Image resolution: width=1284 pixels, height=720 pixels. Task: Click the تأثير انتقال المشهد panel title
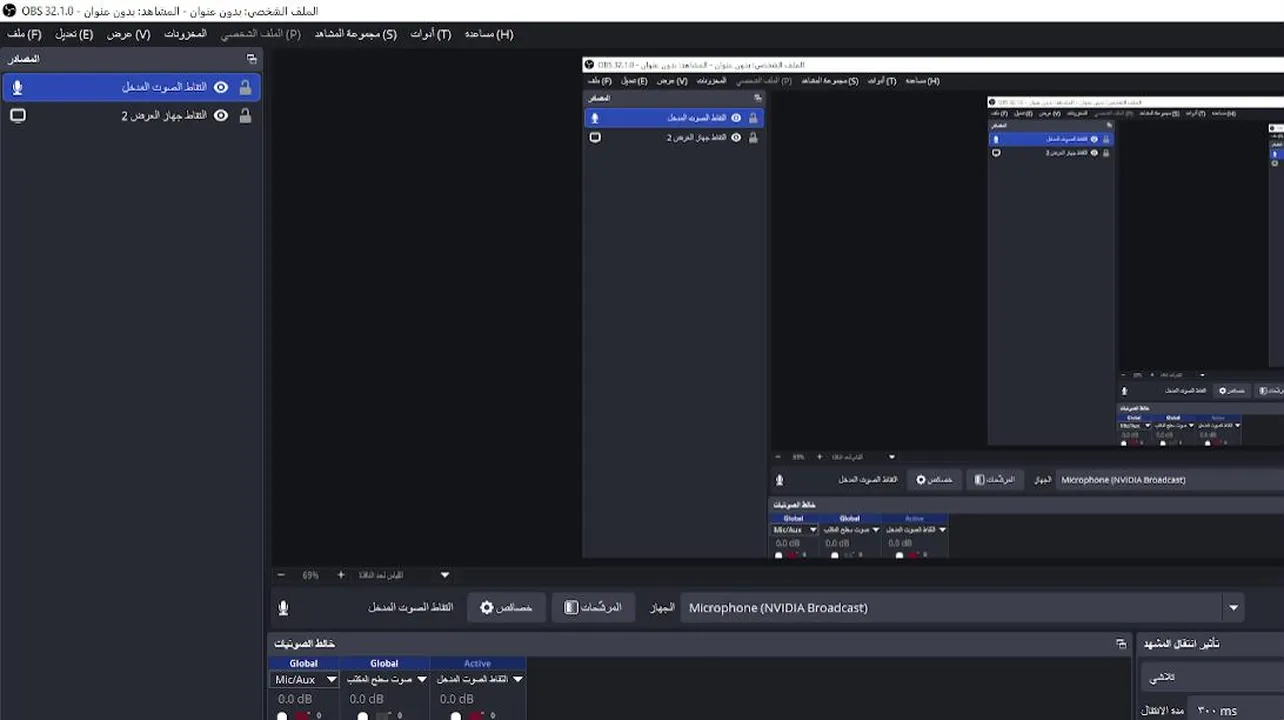point(1182,644)
